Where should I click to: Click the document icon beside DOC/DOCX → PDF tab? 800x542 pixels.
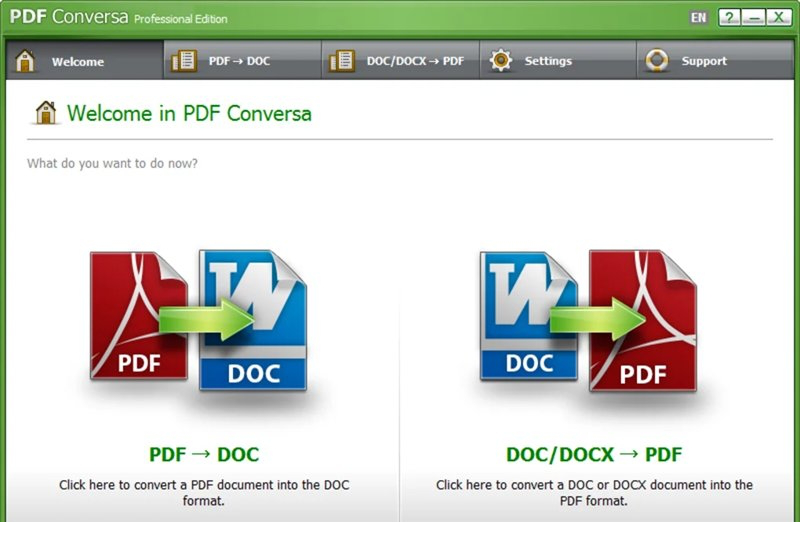342,61
